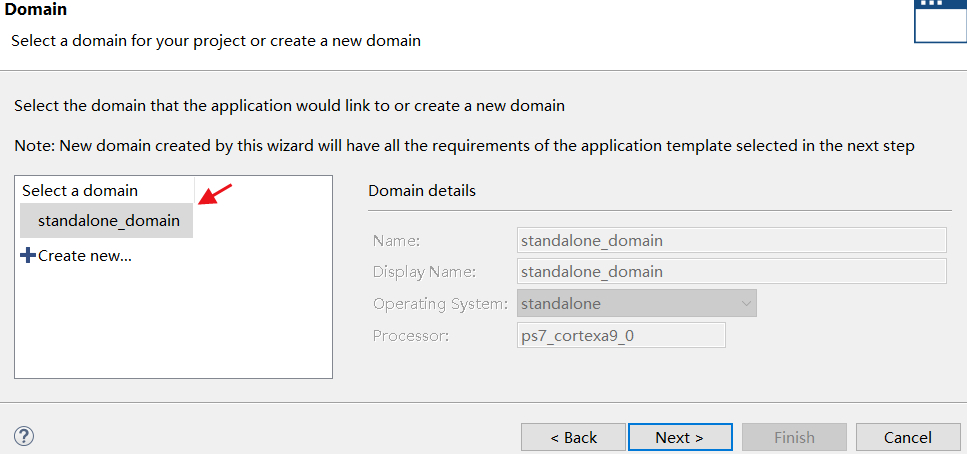Image resolution: width=967 pixels, height=454 pixels.
Task: Proceed with the "Next >" button
Action: (679, 437)
